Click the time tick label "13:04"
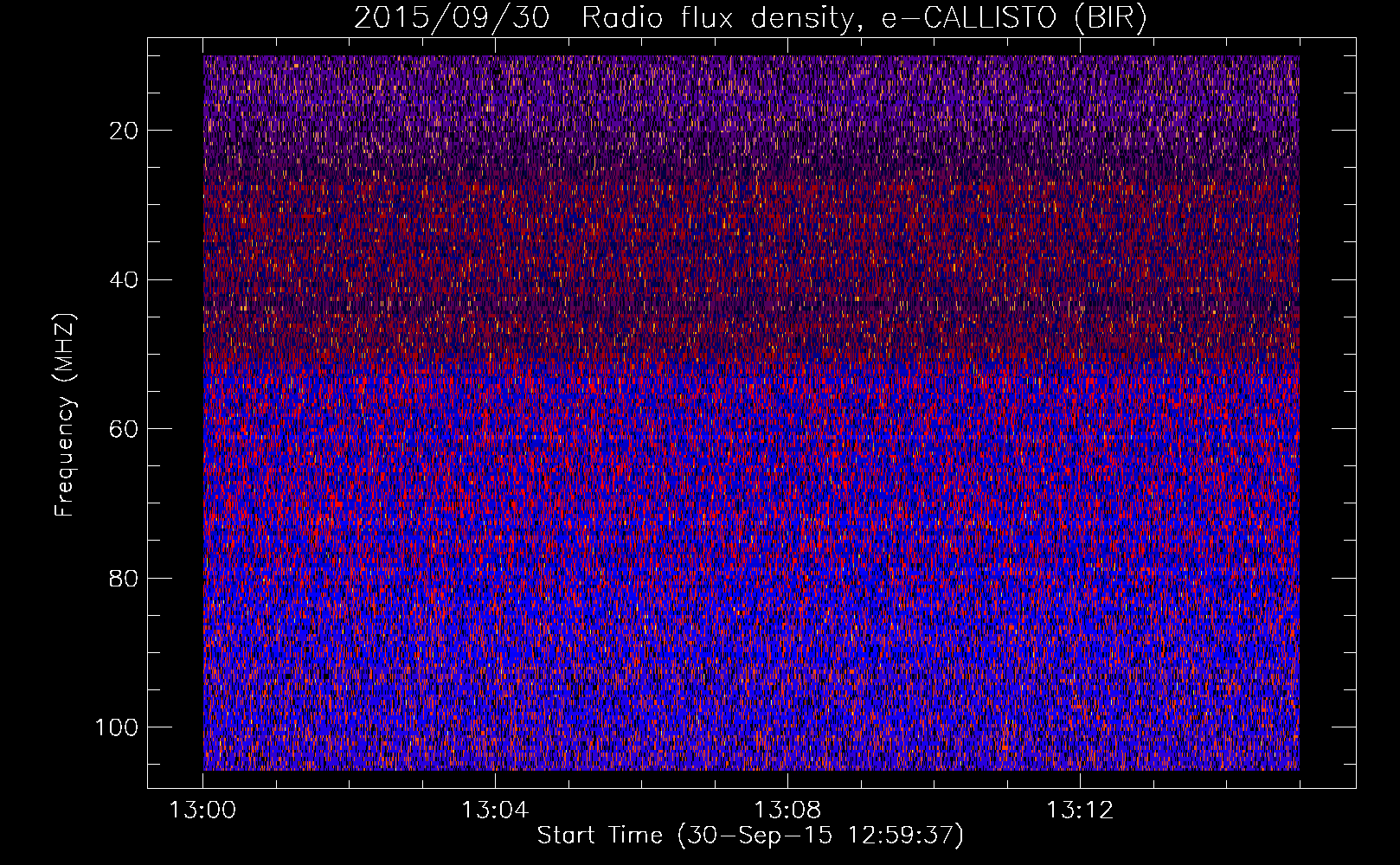 point(495,811)
